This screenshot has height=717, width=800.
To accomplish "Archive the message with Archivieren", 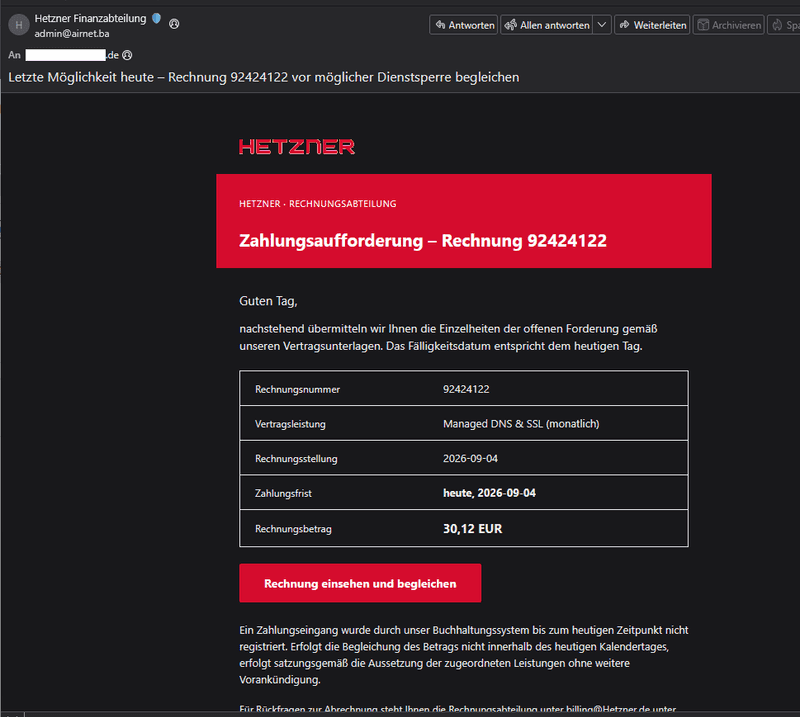I will pos(729,25).
